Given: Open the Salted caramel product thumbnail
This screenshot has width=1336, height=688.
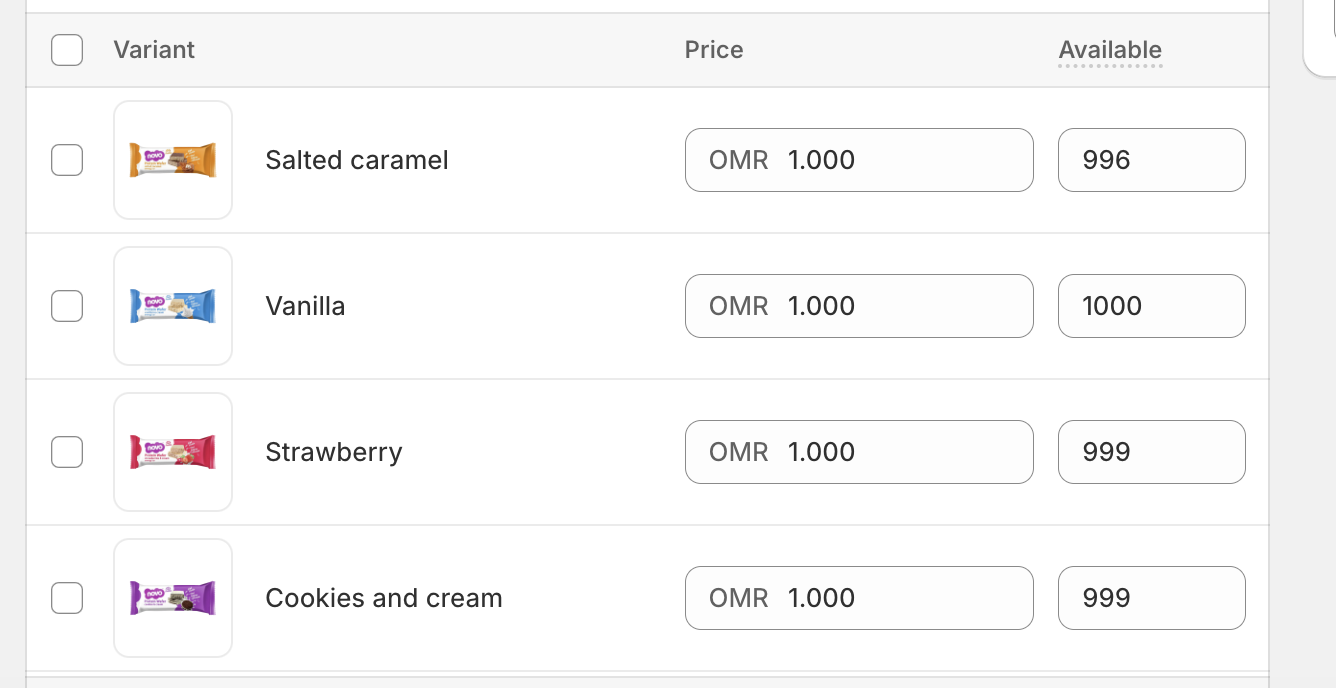Looking at the screenshot, I should 173,160.
